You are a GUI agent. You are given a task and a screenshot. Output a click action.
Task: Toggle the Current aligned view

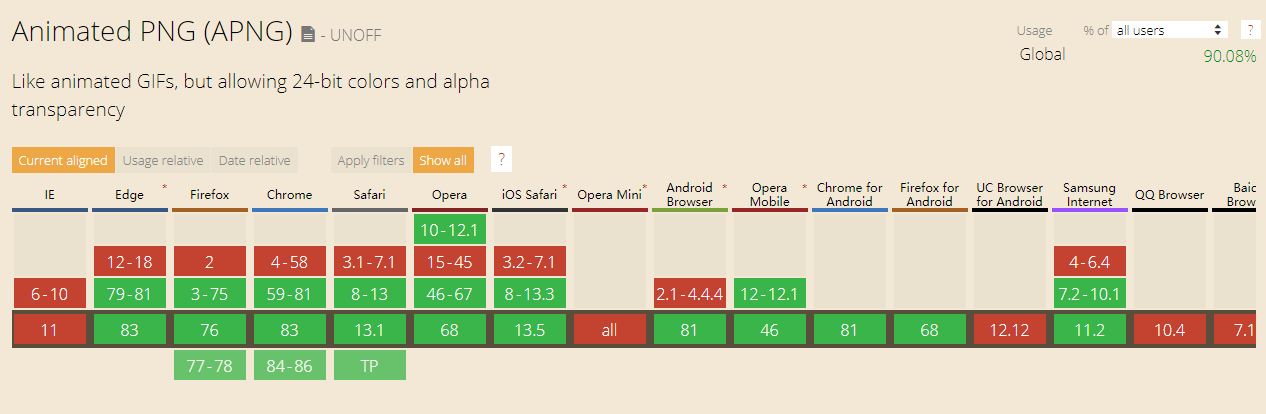point(62,160)
